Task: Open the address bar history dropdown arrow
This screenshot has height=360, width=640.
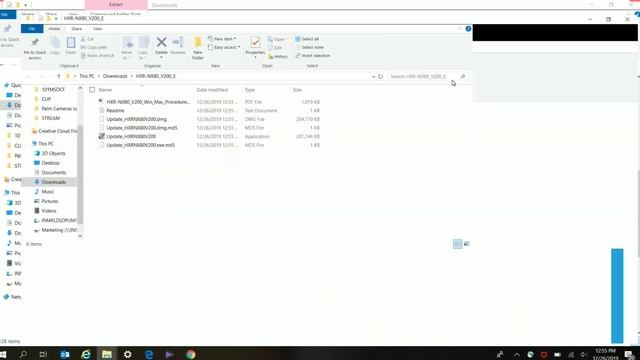Action: (373, 76)
